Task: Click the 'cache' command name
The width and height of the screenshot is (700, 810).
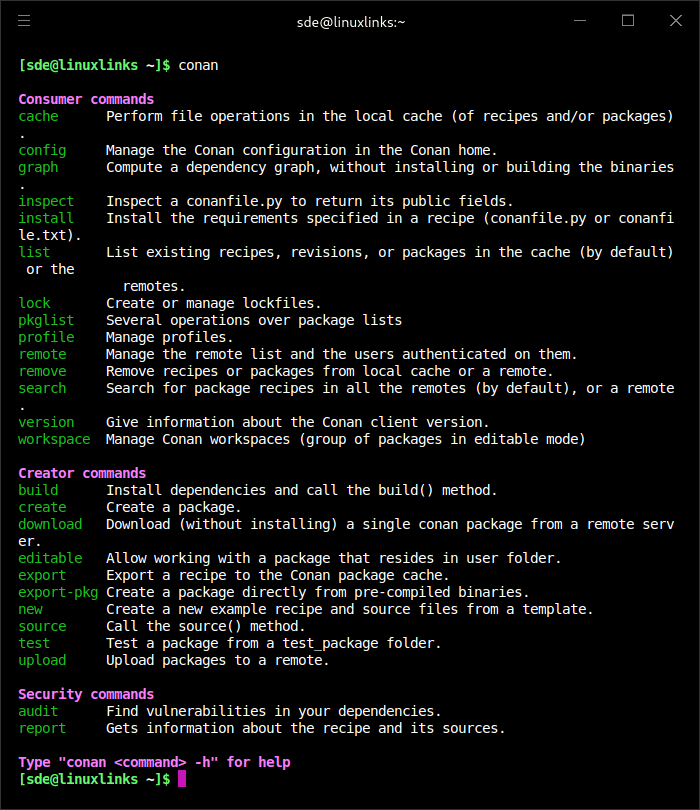Action: pyautogui.click(x=38, y=116)
